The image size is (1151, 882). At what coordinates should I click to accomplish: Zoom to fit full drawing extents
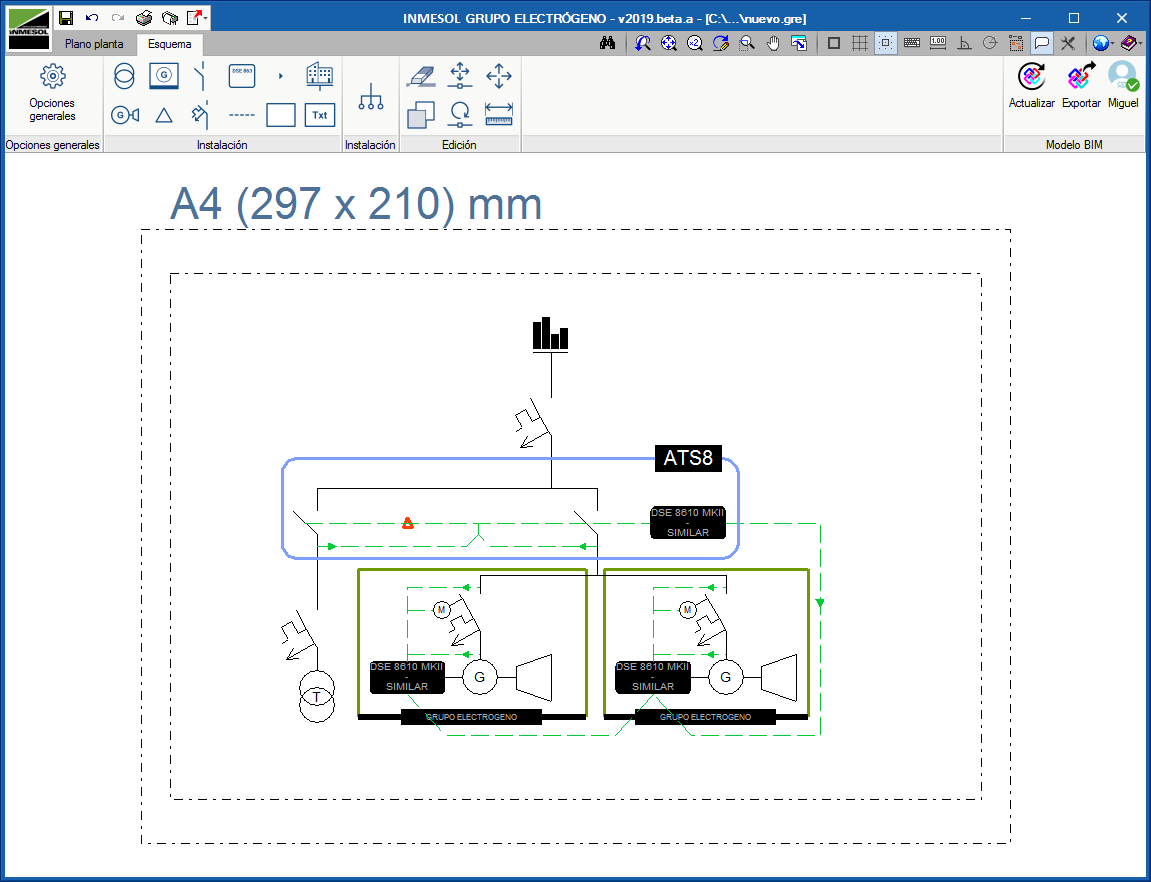669,43
